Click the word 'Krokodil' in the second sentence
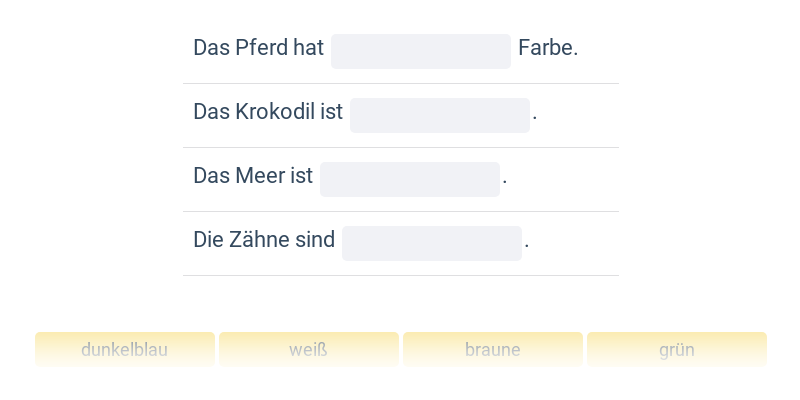 click(x=276, y=112)
